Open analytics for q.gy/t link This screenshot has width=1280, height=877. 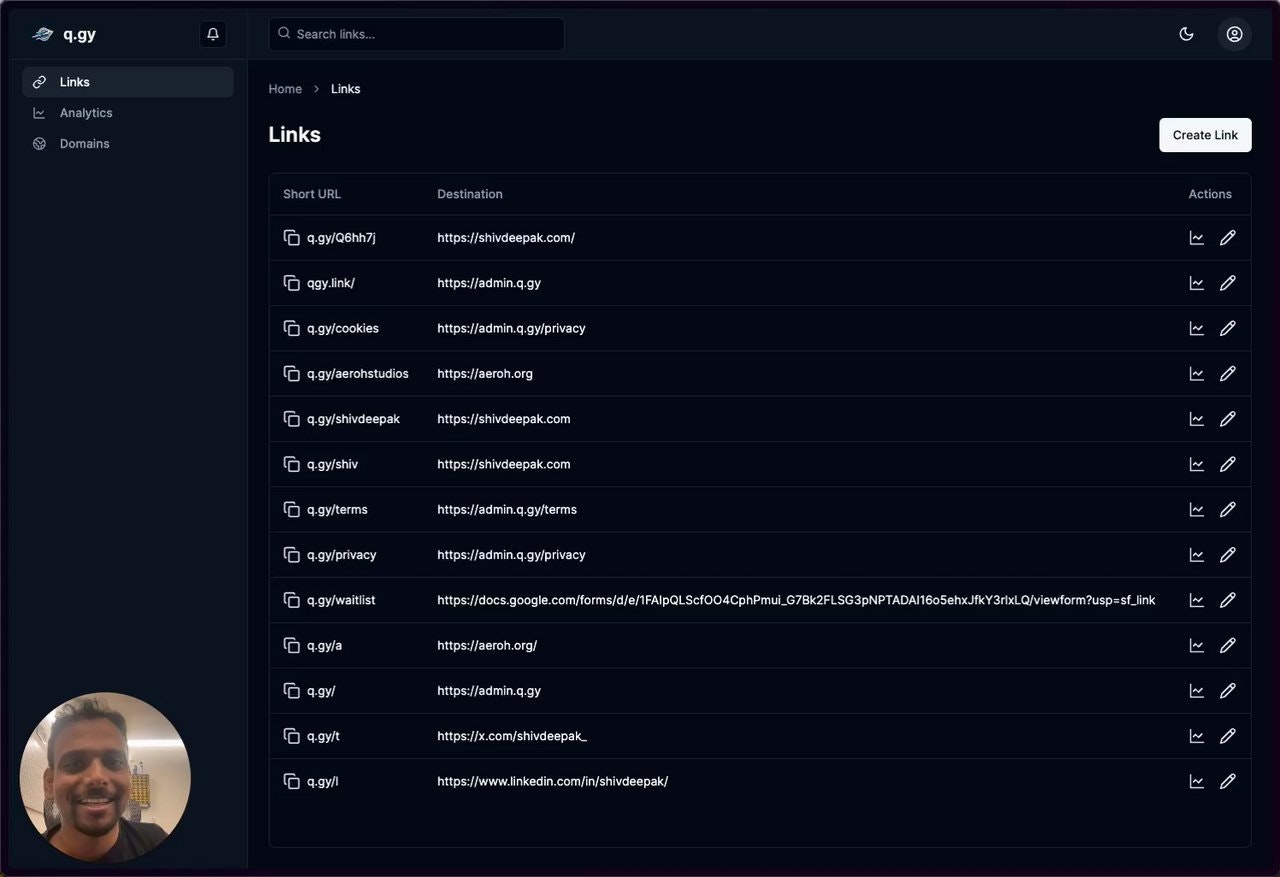pos(1196,736)
